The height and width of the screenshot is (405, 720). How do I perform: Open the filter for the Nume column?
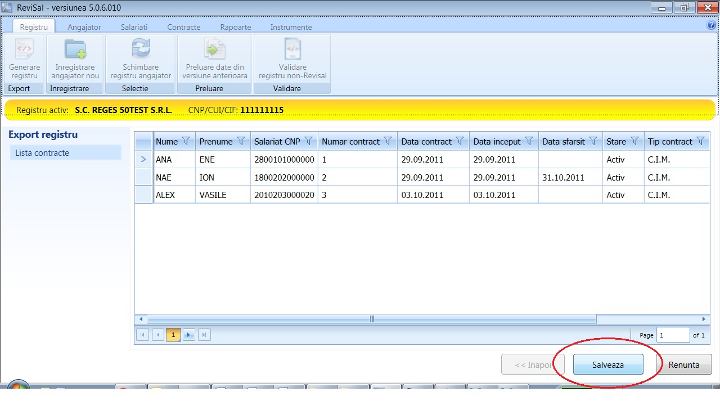coord(186,141)
